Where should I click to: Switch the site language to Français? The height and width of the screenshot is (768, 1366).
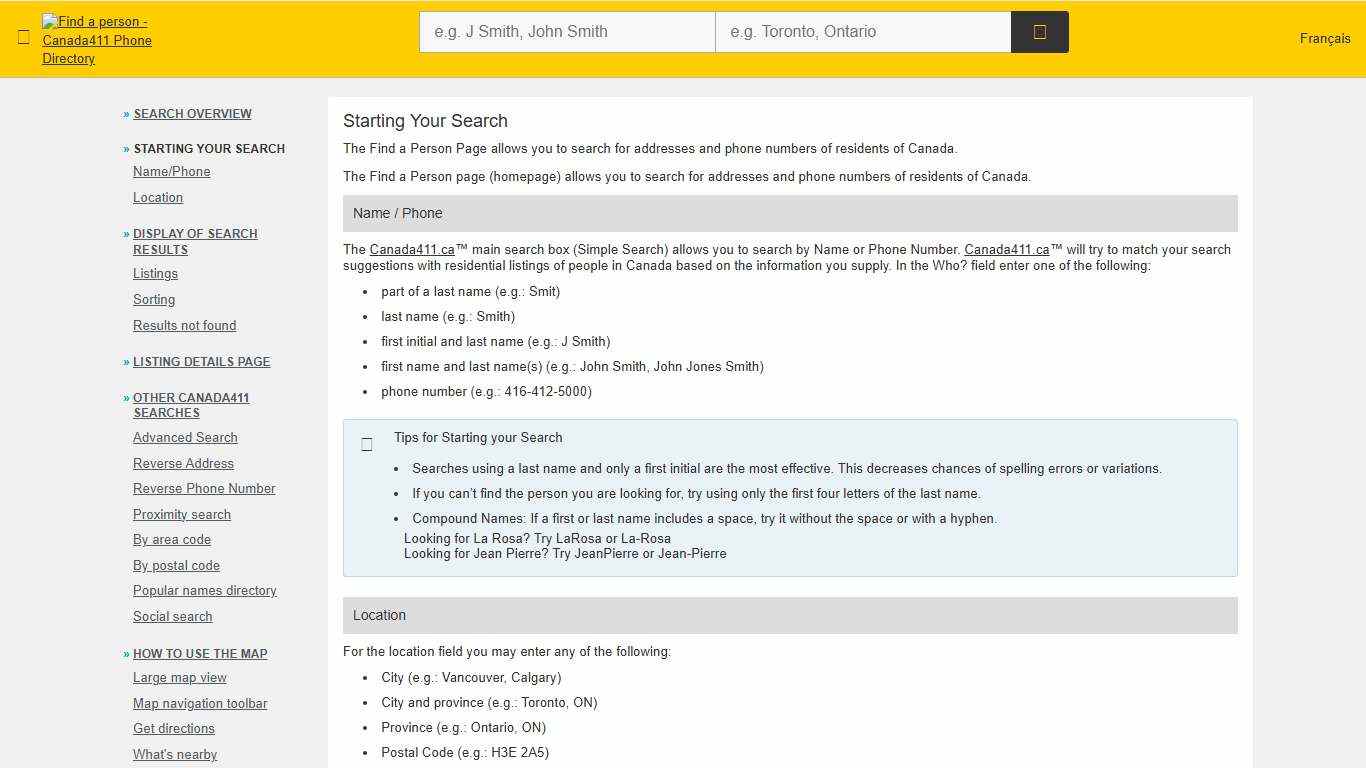[x=1324, y=38]
